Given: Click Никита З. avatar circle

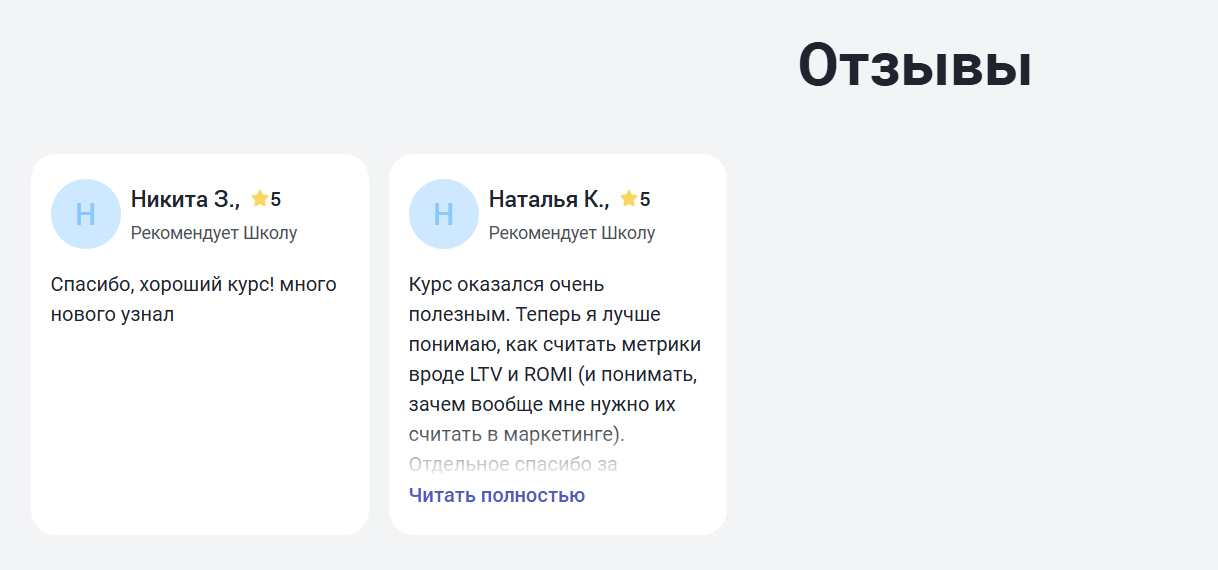Looking at the screenshot, I should (85, 214).
